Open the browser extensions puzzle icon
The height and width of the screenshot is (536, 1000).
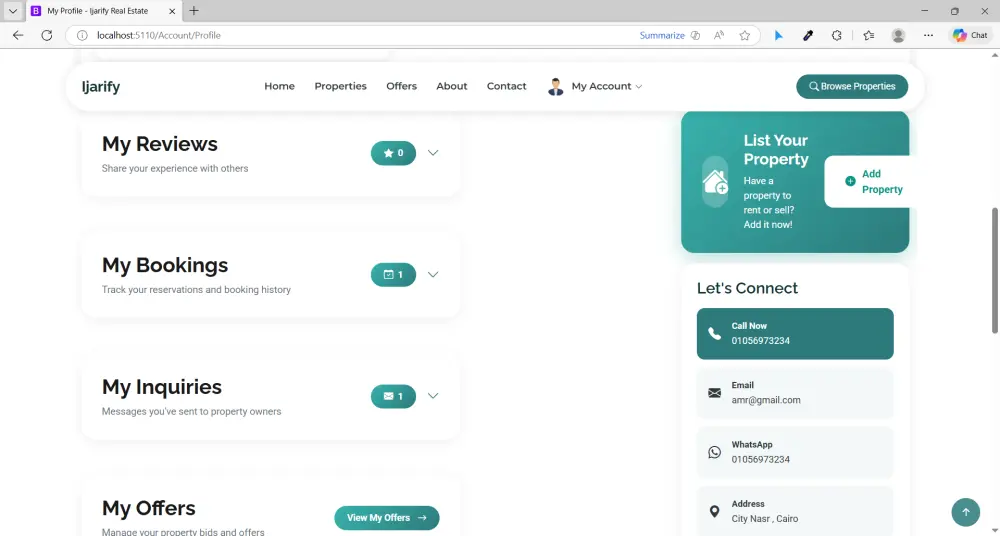tap(837, 36)
